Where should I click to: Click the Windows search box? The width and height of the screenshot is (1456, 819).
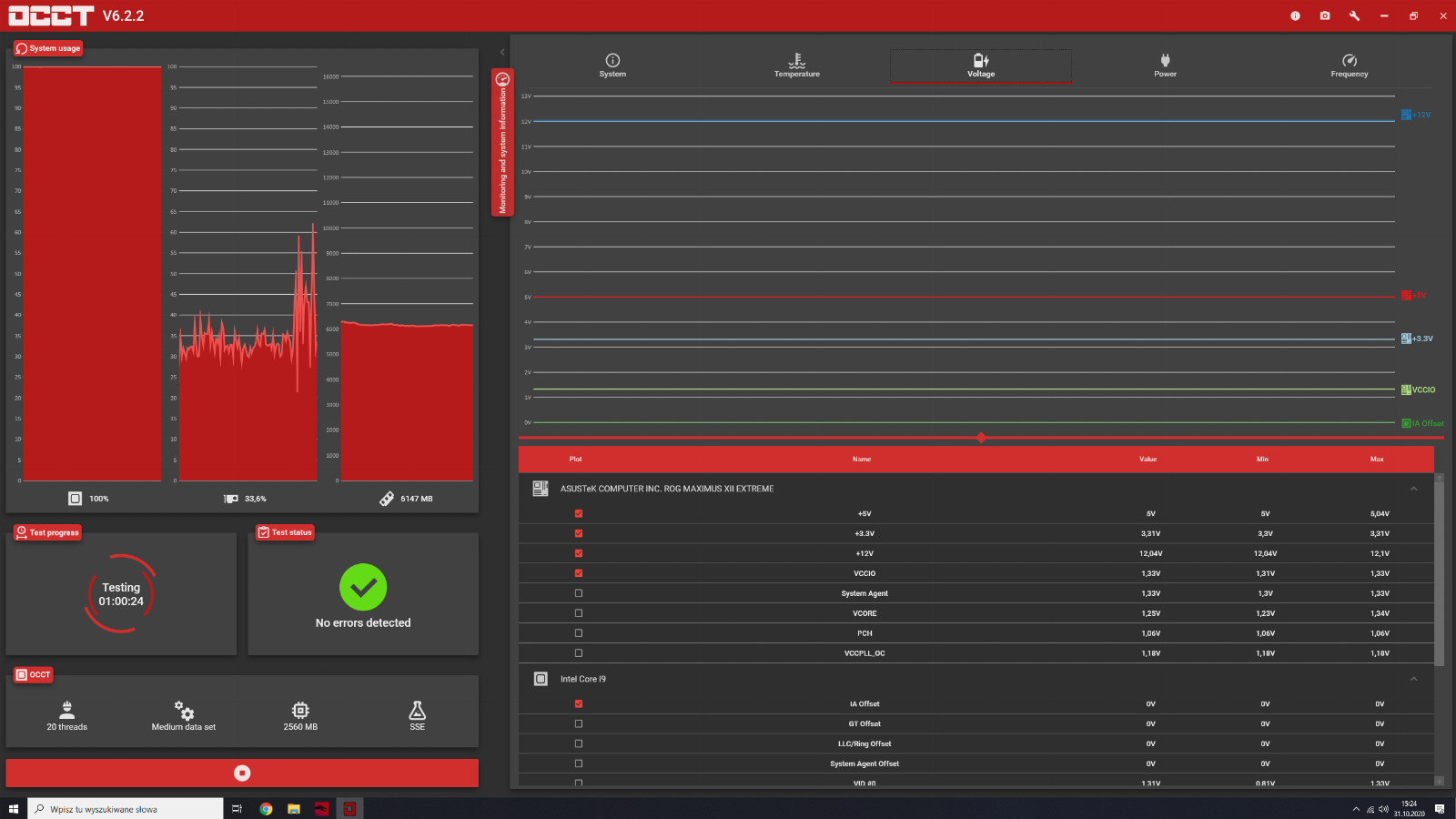pyautogui.click(x=126, y=809)
